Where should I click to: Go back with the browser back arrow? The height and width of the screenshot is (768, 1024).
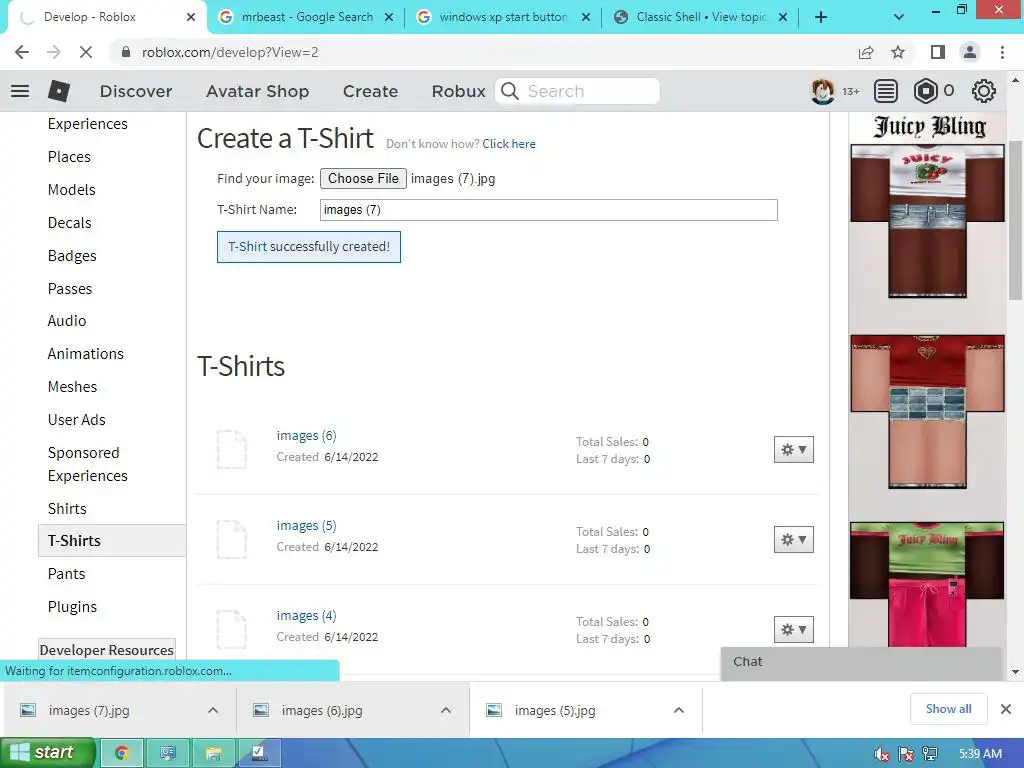coord(22,52)
